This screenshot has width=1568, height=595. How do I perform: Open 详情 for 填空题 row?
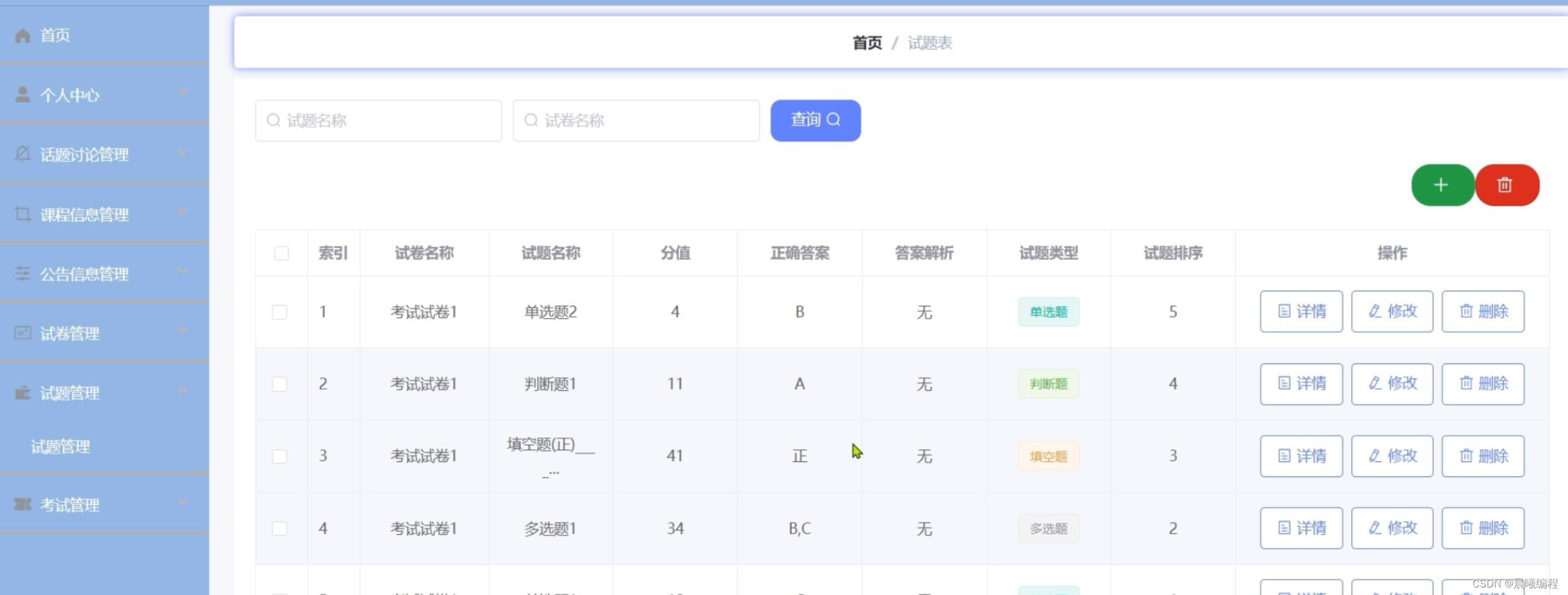1301,456
